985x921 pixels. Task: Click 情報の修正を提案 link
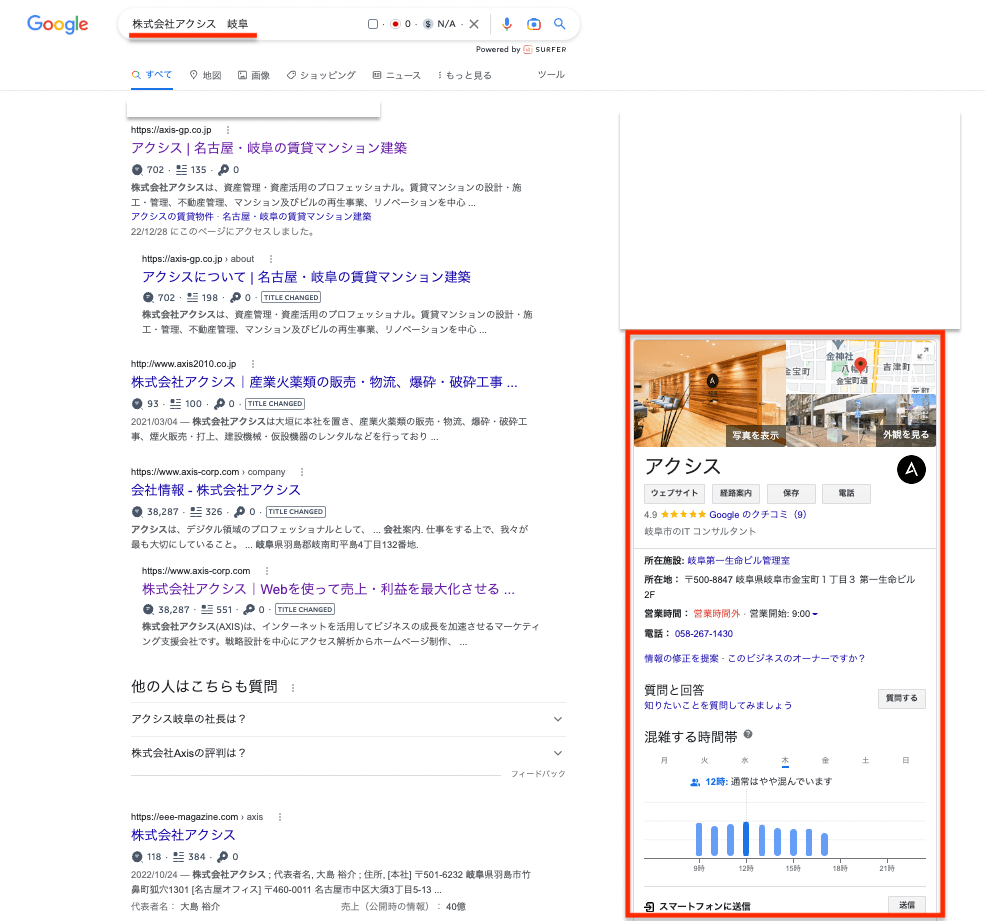[681, 658]
